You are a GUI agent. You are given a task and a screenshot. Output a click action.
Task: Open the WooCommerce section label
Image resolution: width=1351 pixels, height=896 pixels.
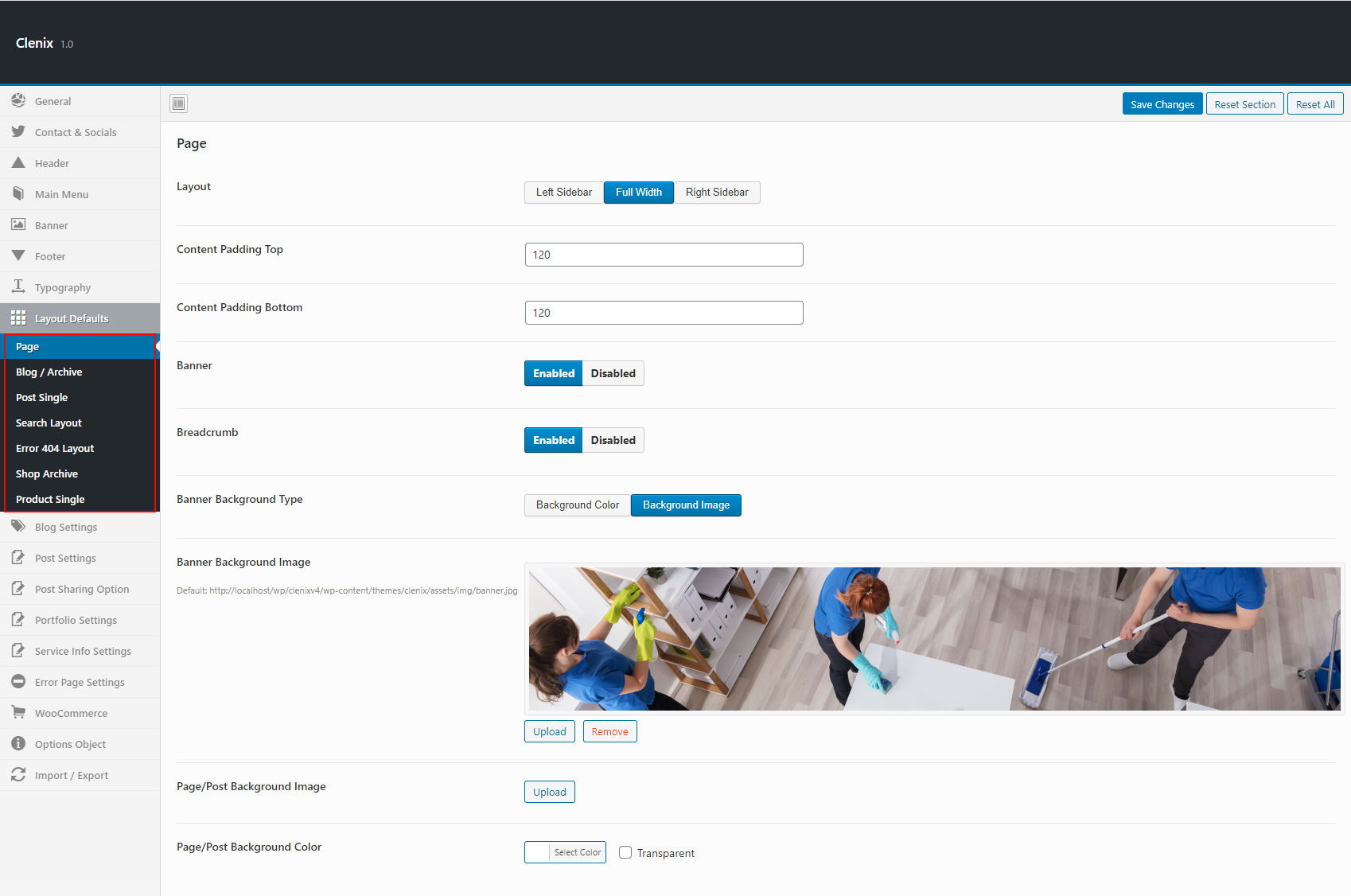[71, 713]
